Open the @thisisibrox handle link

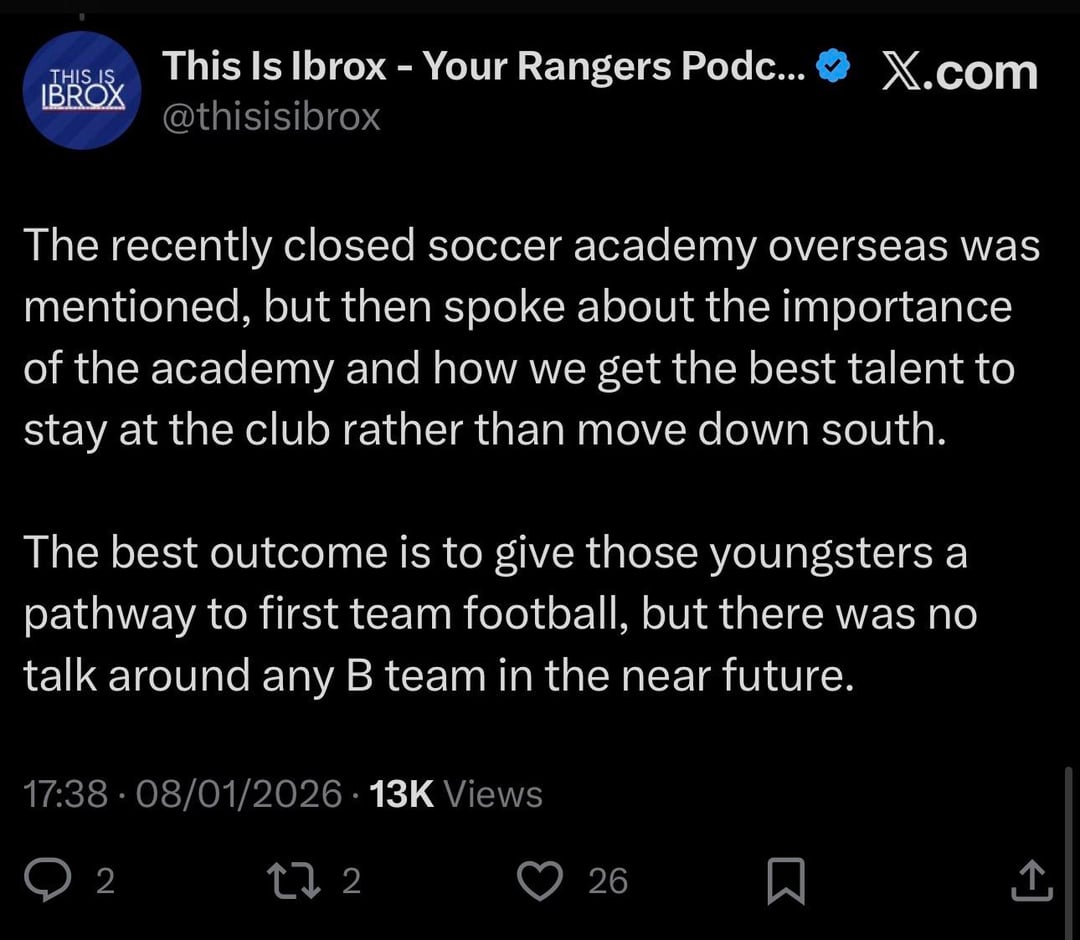click(x=270, y=117)
